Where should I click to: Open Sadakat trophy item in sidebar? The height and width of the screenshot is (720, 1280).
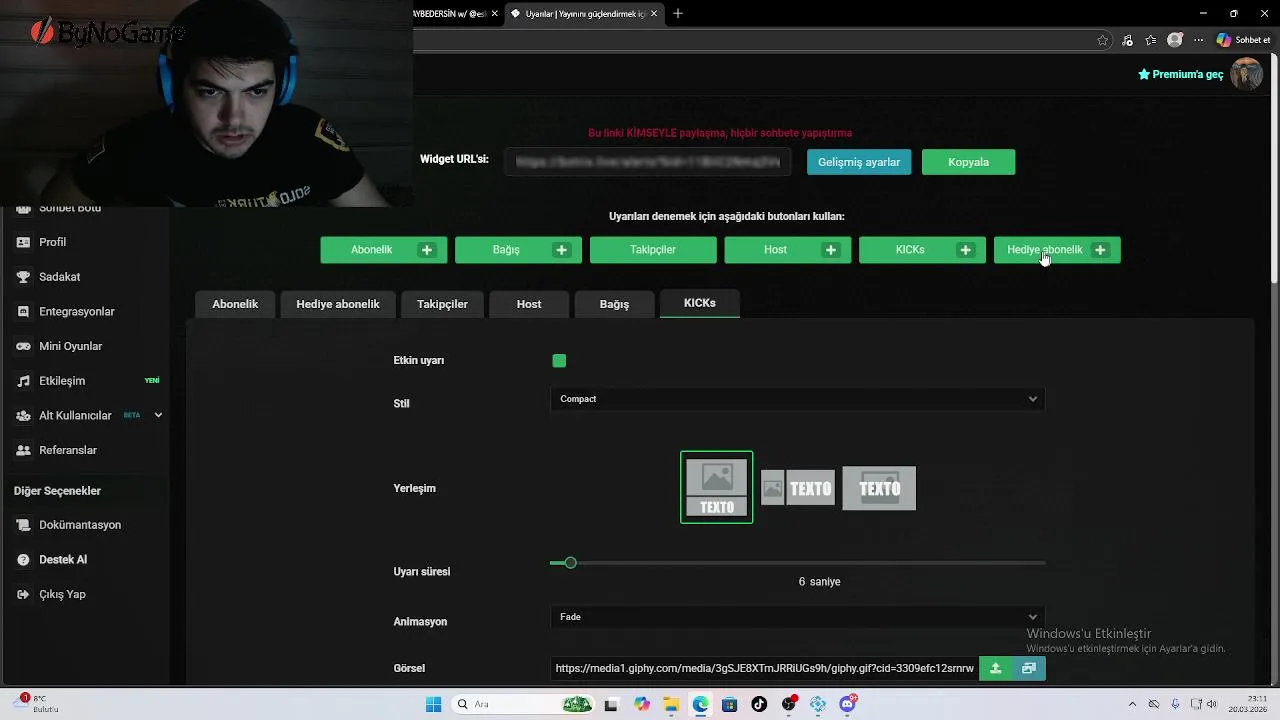click(x=59, y=277)
